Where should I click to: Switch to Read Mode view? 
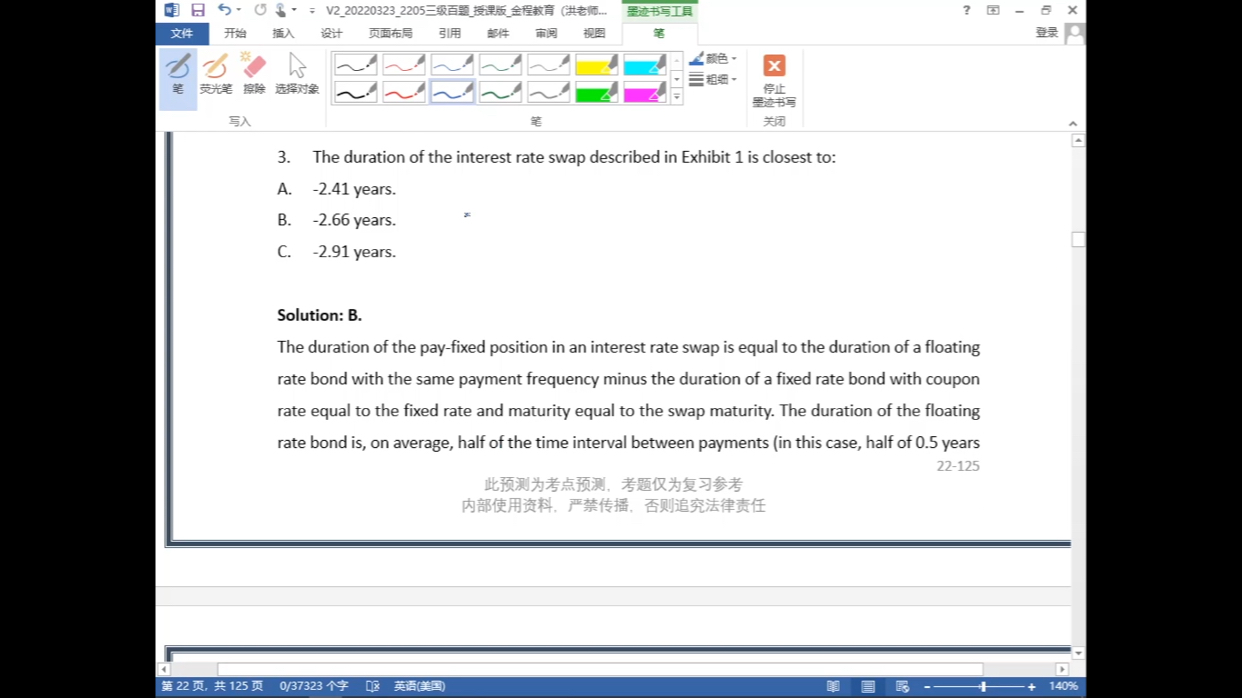833,687
